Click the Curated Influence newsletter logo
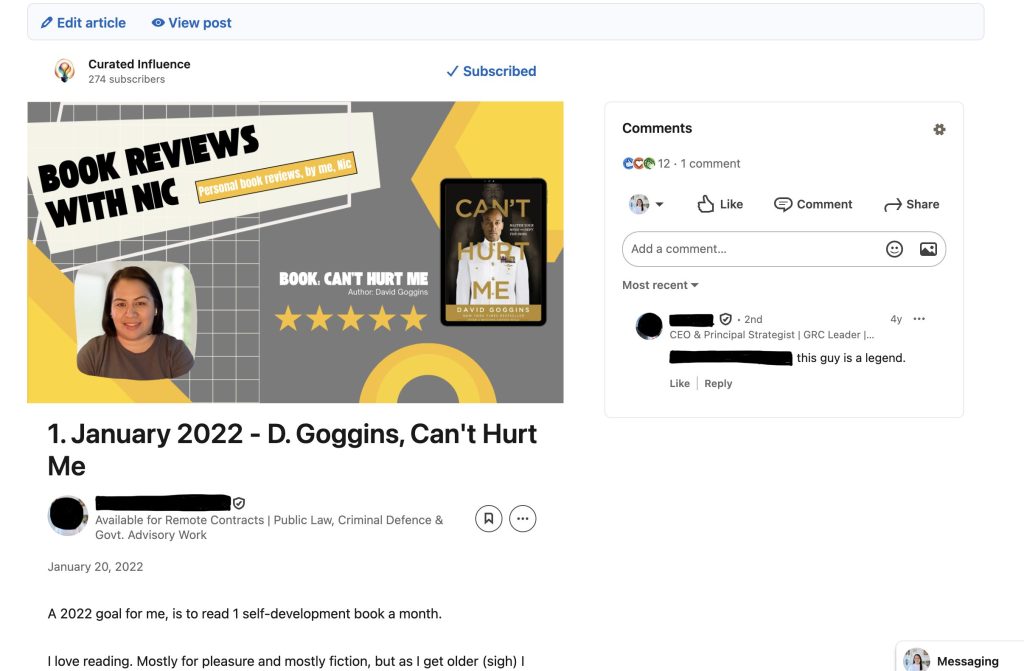The width and height of the screenshot is (1024, 671). click(64, 71)
